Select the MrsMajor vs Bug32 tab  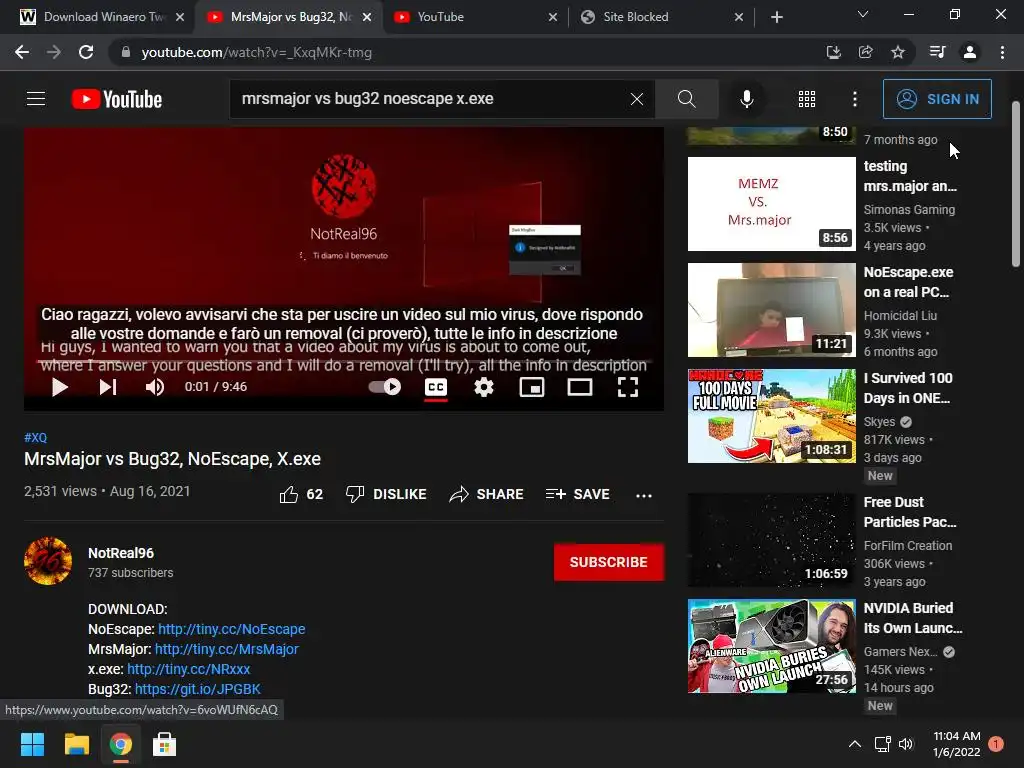click(x=287, y=17)
